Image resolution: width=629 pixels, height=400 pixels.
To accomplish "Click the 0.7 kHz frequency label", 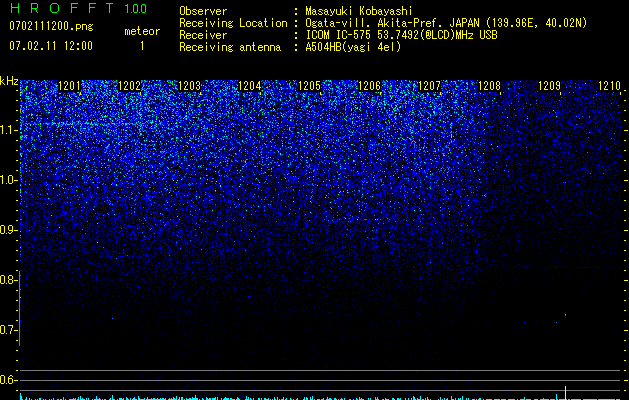I will pyautogui.click(x=8, y=330).
